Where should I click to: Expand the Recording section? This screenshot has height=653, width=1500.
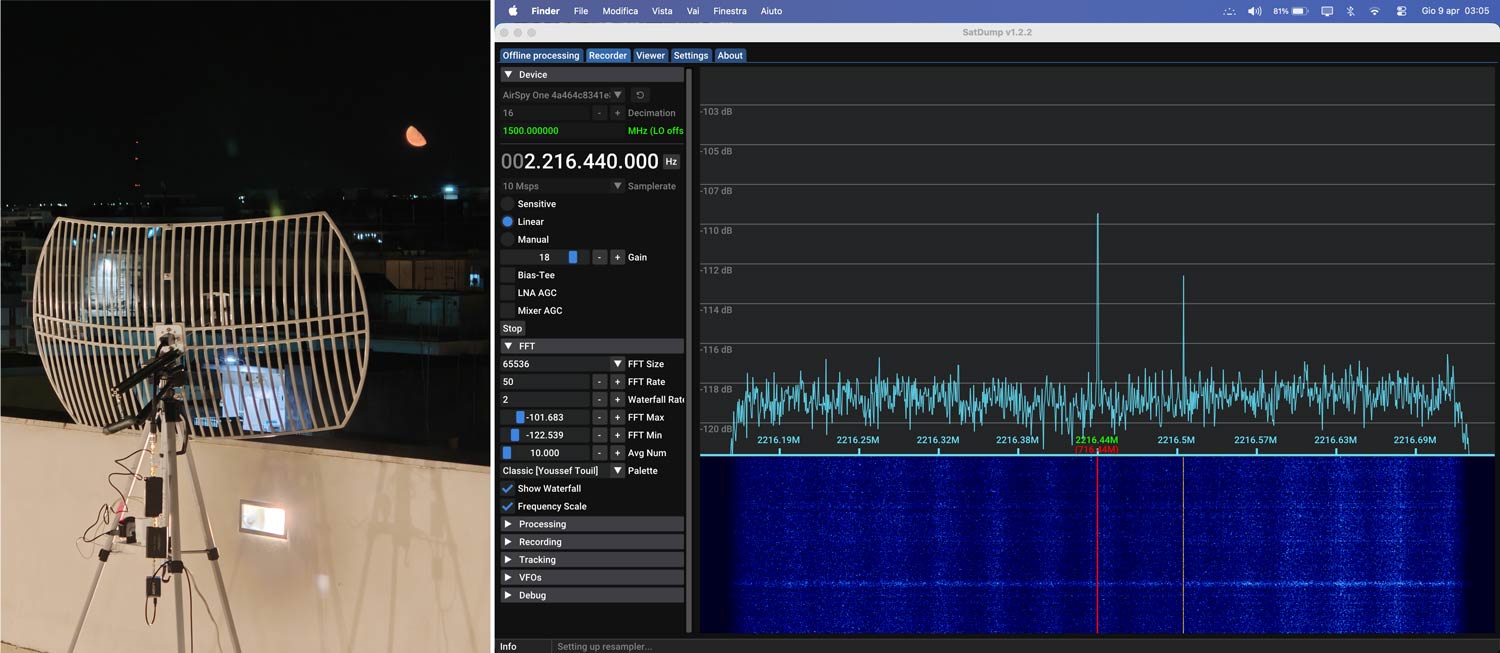click(540, 542)
